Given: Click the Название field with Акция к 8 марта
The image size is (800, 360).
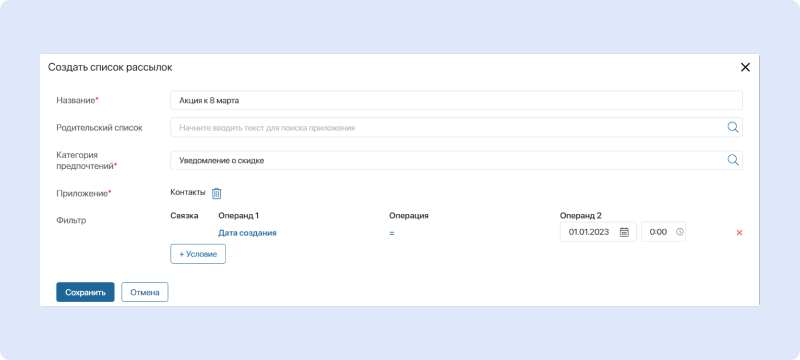Looking at the screenshot, I should [456, 100].
